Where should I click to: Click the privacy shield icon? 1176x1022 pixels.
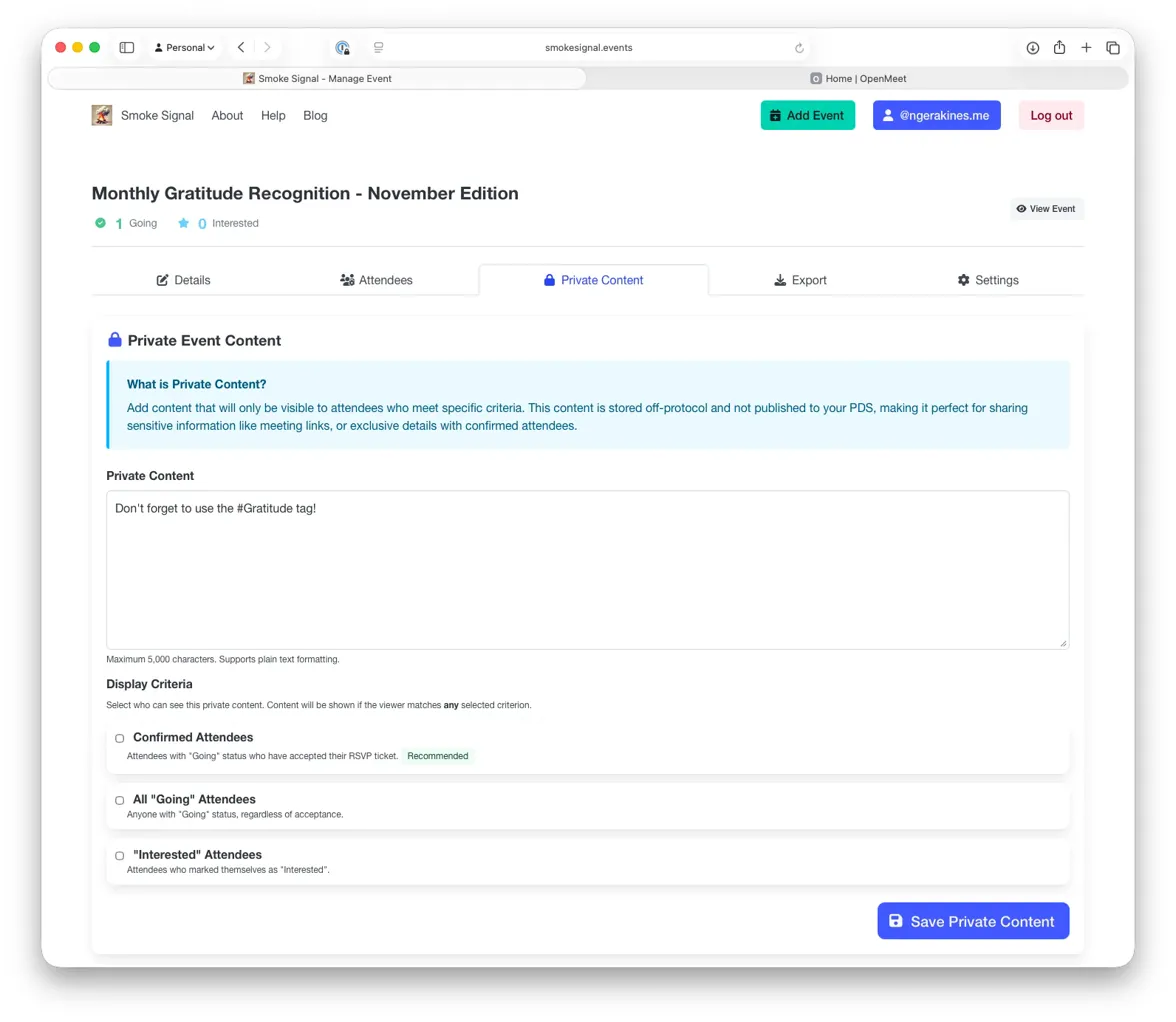click(343, 47)
